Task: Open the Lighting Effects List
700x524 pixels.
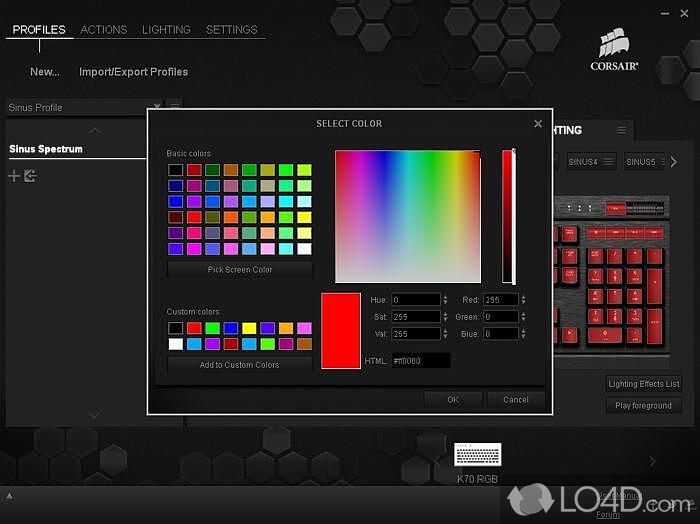Action: [644, 384]
